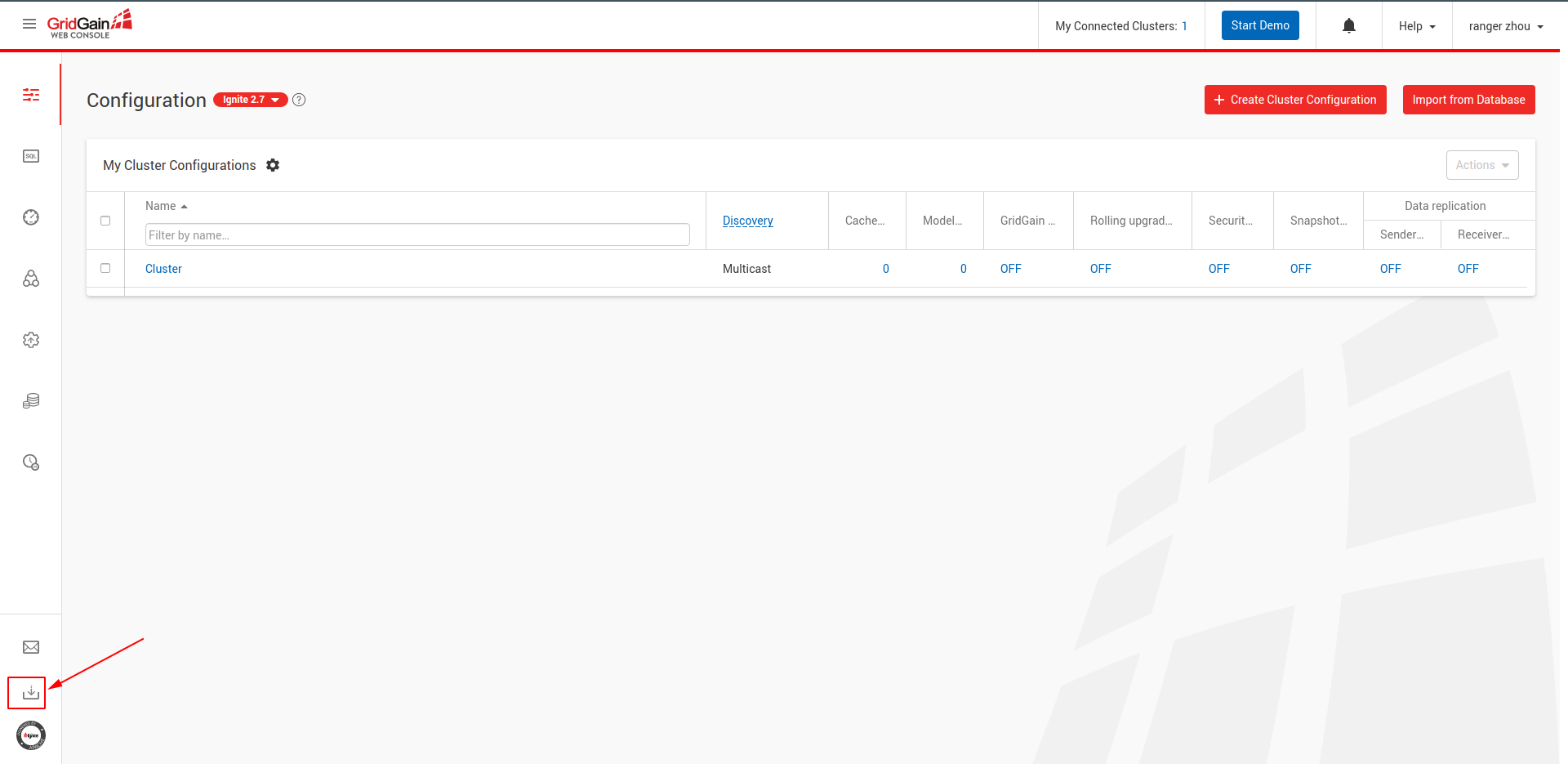
Task: Click the Powered by Apache Ignite badge
Action: click(x=31, y=735)
